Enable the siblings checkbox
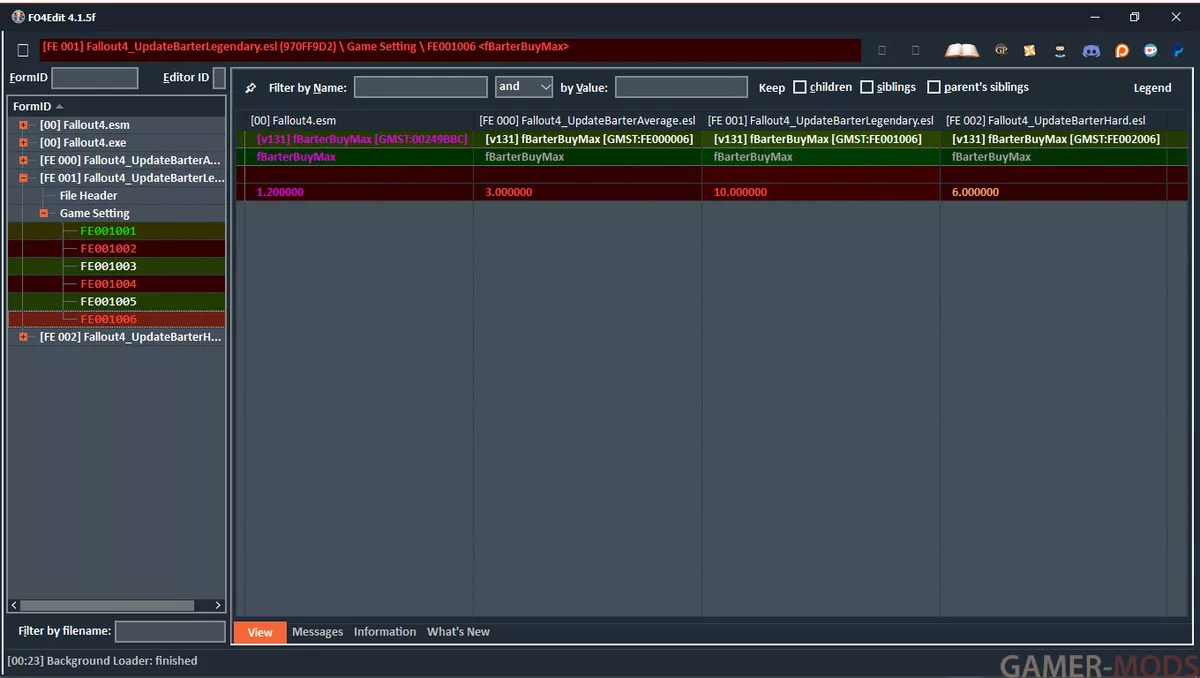Image resolution: width=1200 pixels, height=678 pixels. 867,87
